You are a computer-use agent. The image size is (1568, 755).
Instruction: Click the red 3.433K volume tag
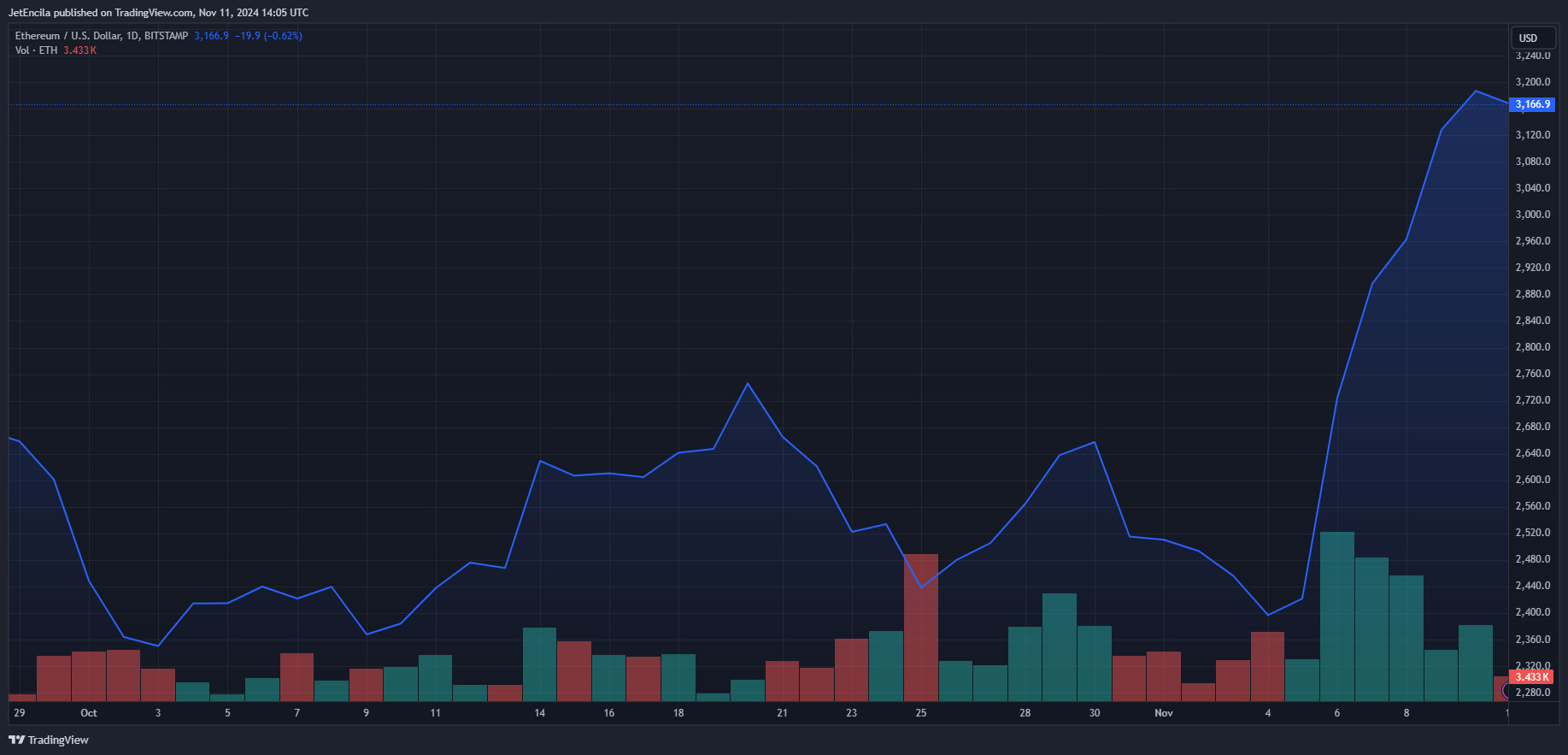[x=1531, y=677]
